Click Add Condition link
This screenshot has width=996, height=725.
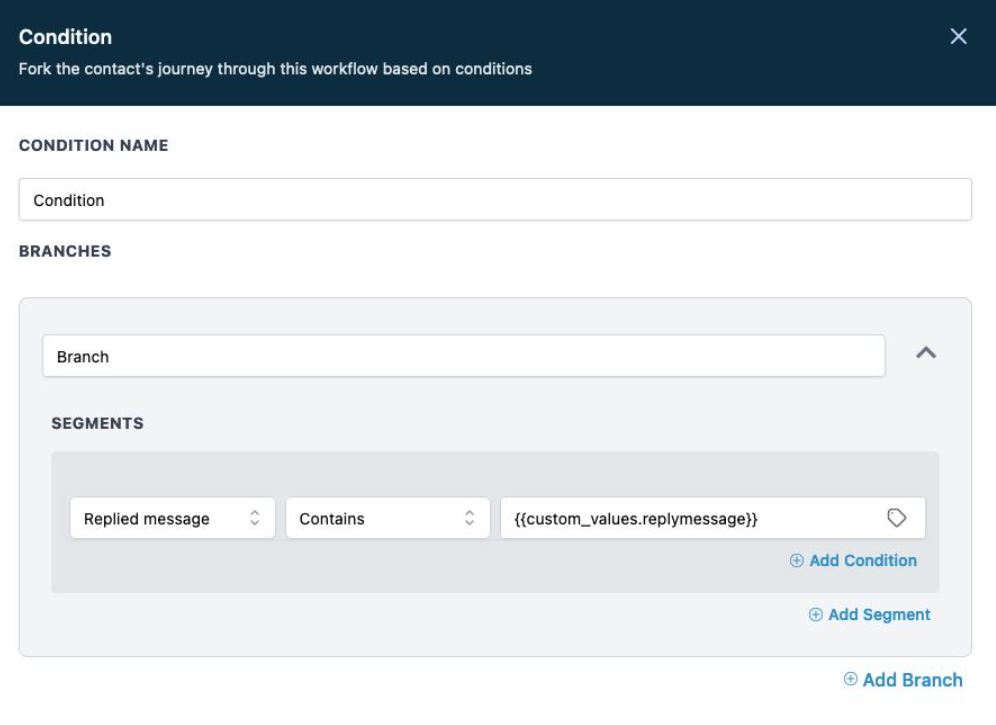point(853,560)
